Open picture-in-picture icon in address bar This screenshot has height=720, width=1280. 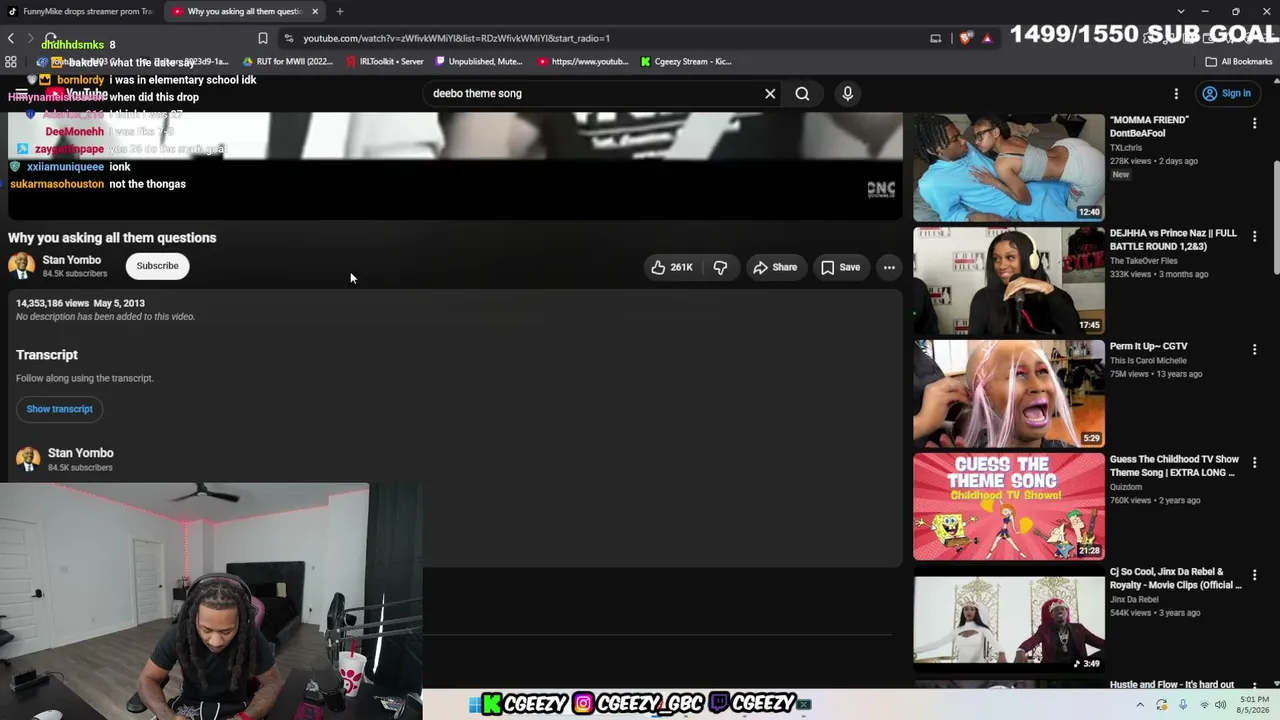point(935,38)
